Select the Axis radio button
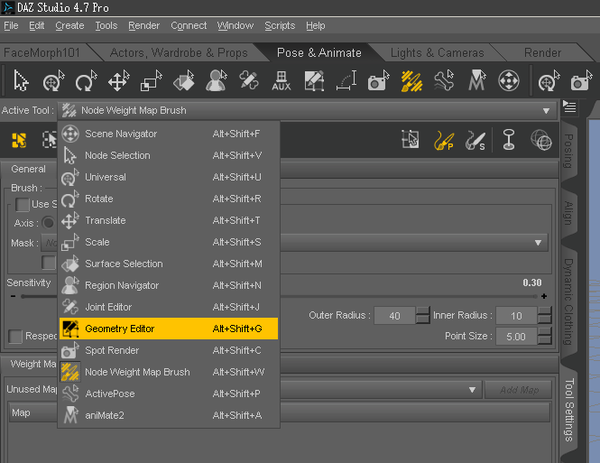Image resolution: width=600 pixels, height=463 pixels. (x=48, y=222)
